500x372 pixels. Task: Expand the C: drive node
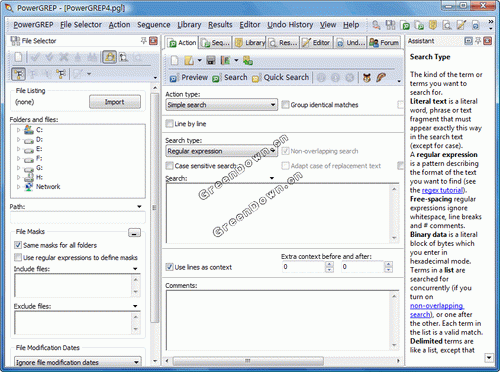[x=18, y=130]
